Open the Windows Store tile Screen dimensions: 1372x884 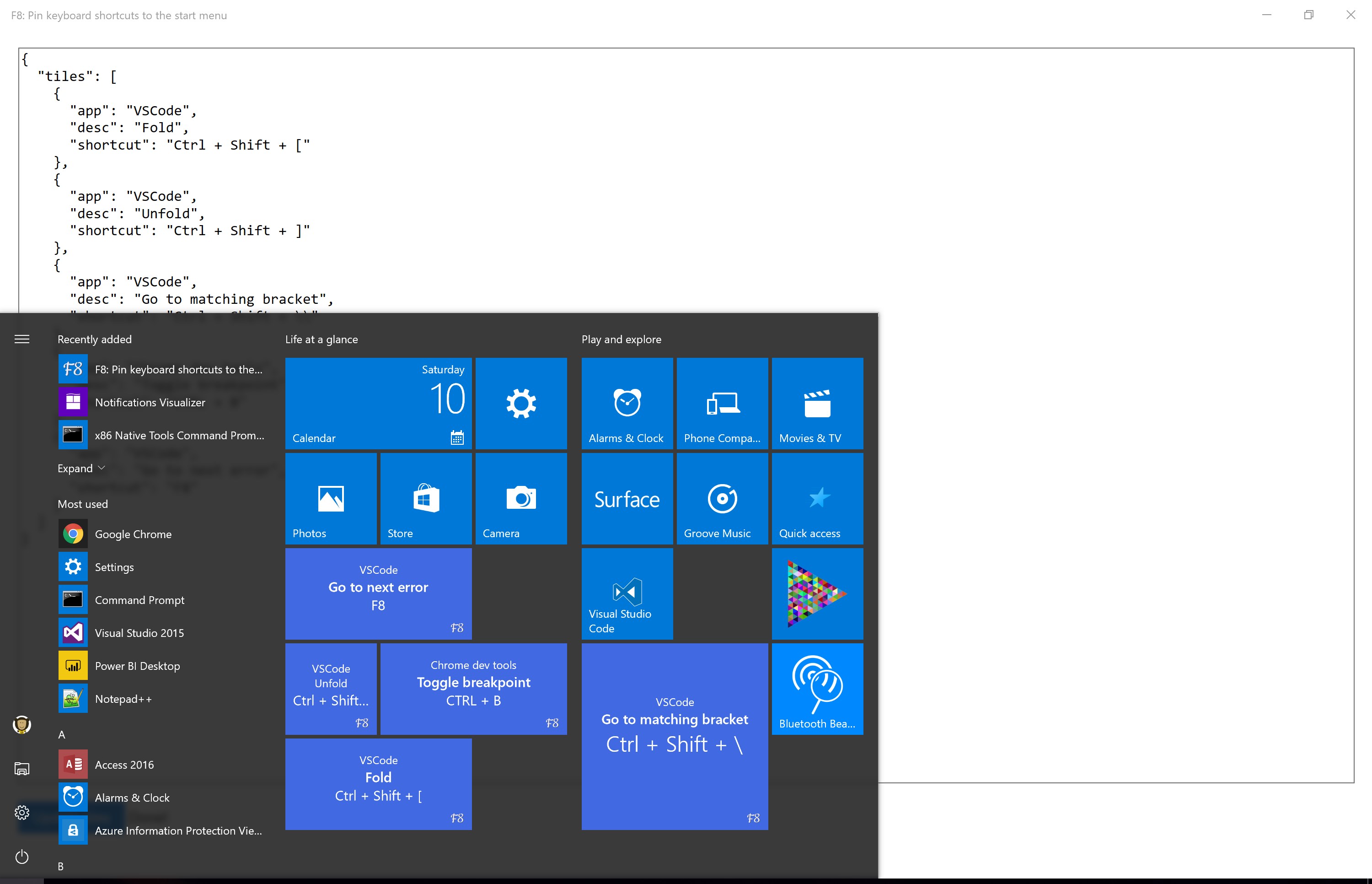click(x=426, y=498)
